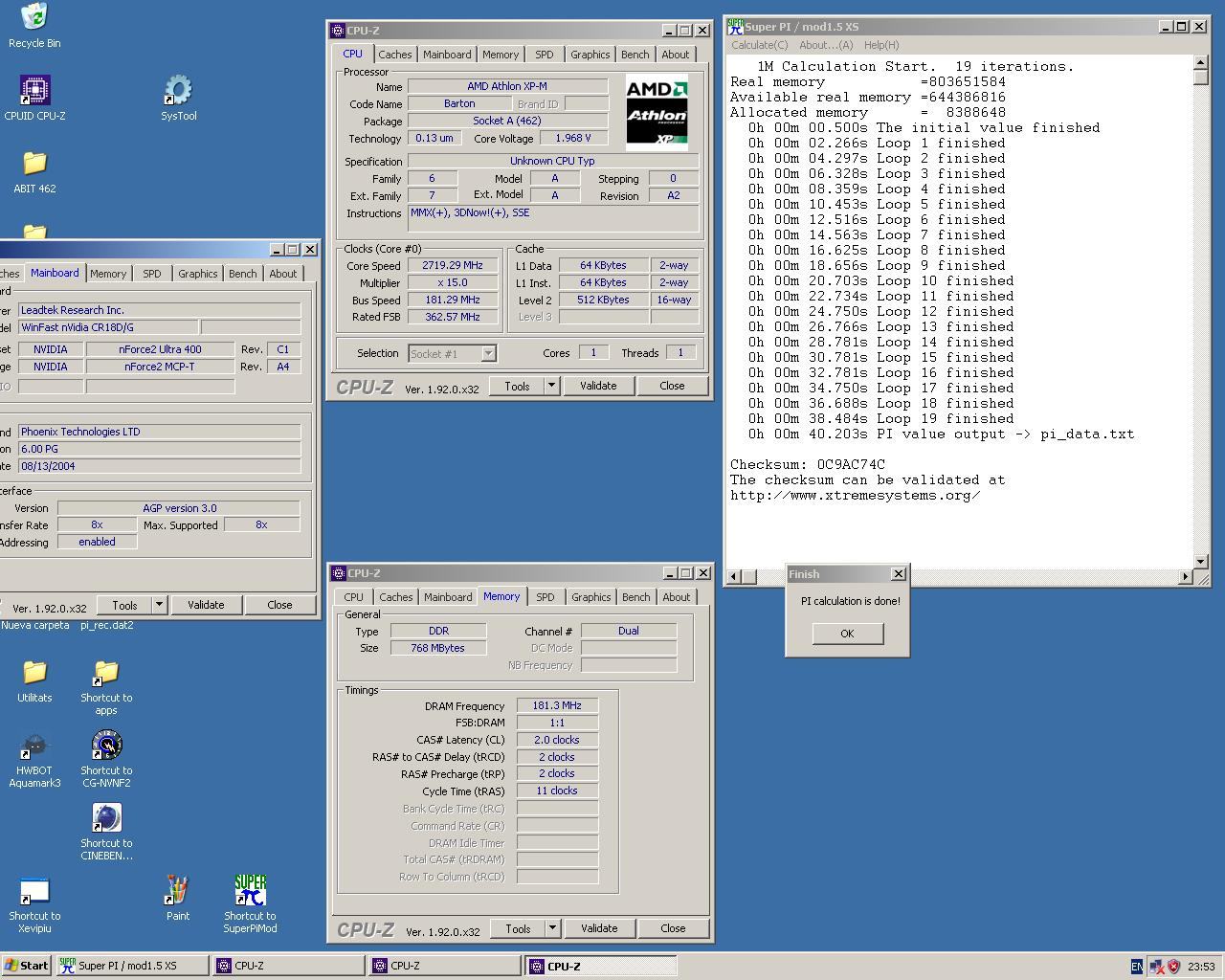Launch the Shortcut to CINEBENCH icon

point(106,819)
